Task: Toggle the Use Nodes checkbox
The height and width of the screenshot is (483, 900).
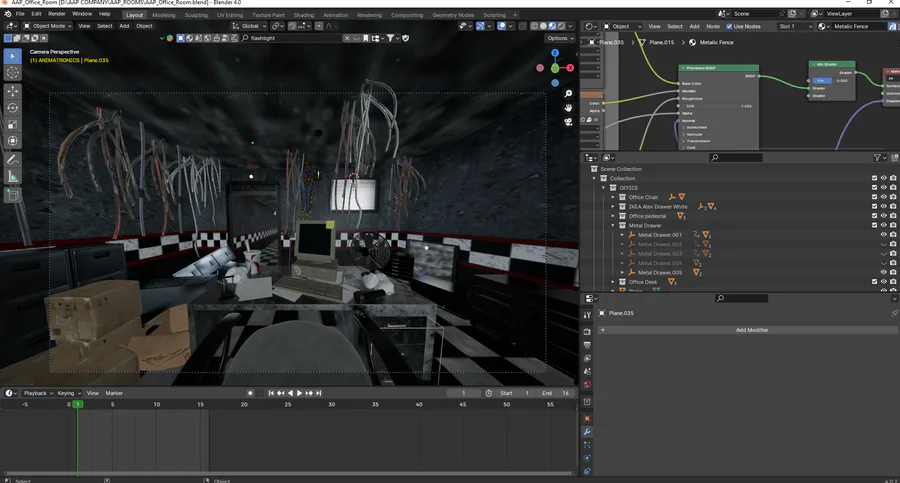Action: tap(729, 26)
